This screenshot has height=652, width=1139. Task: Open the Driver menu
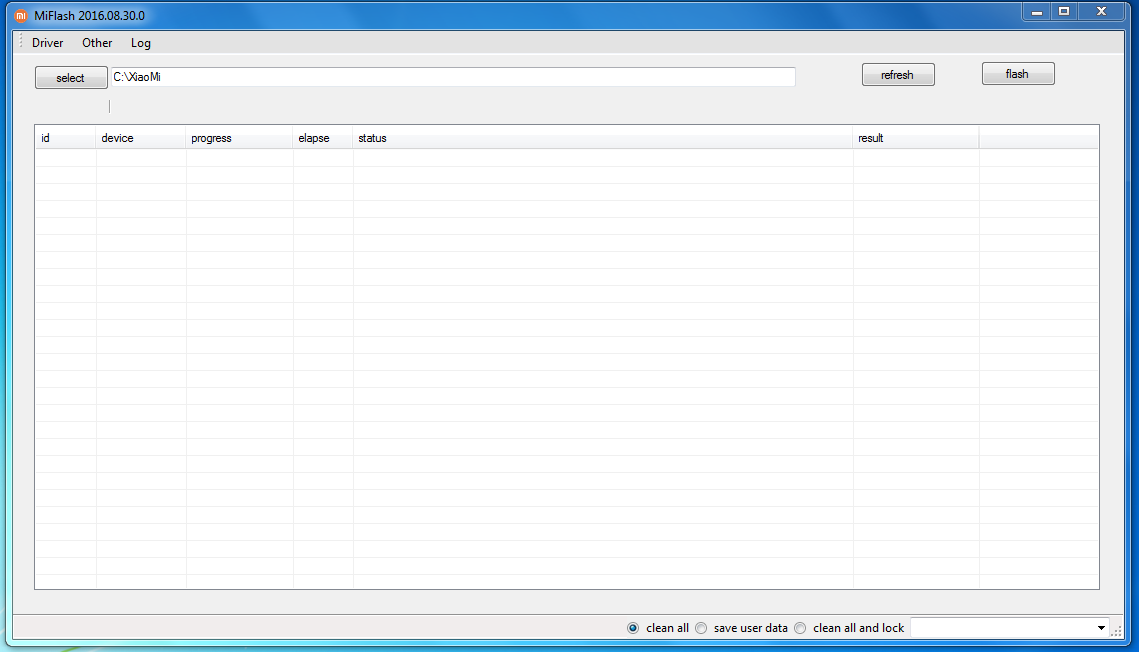[x=47, y=43]
